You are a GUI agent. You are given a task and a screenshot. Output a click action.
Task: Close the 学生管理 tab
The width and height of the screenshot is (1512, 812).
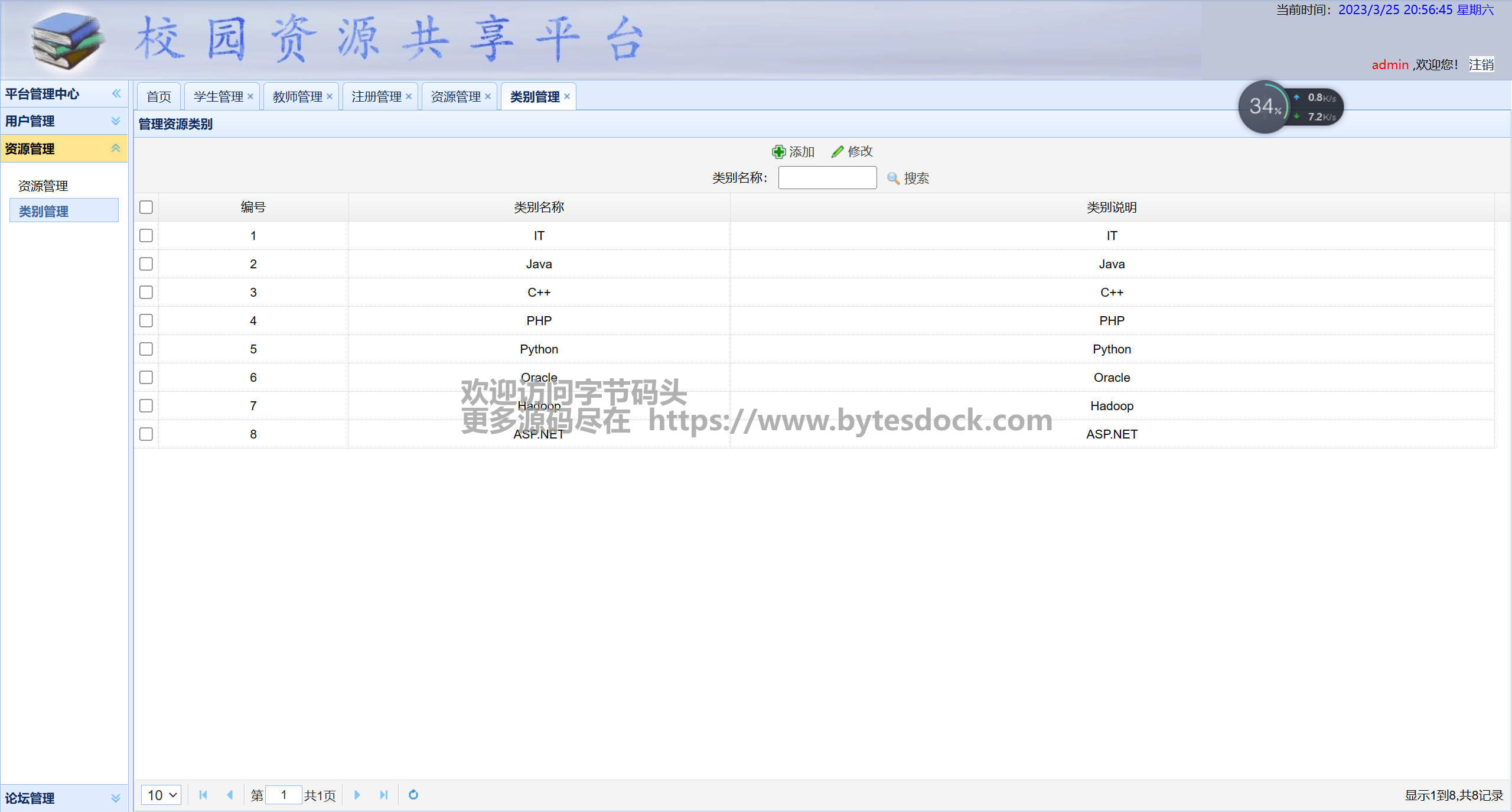250,96
